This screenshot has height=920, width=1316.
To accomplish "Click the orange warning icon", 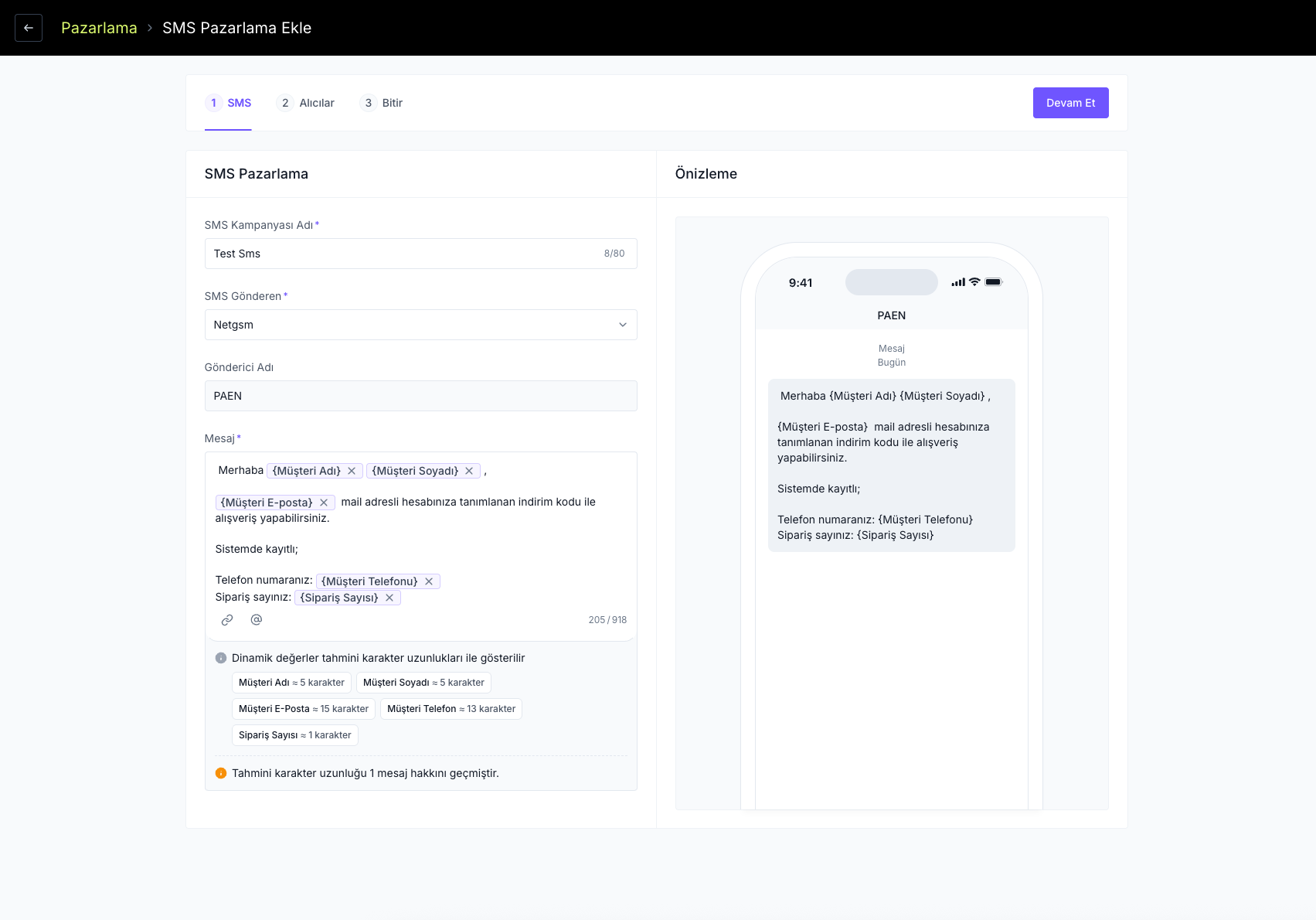I will coord(221,773).
